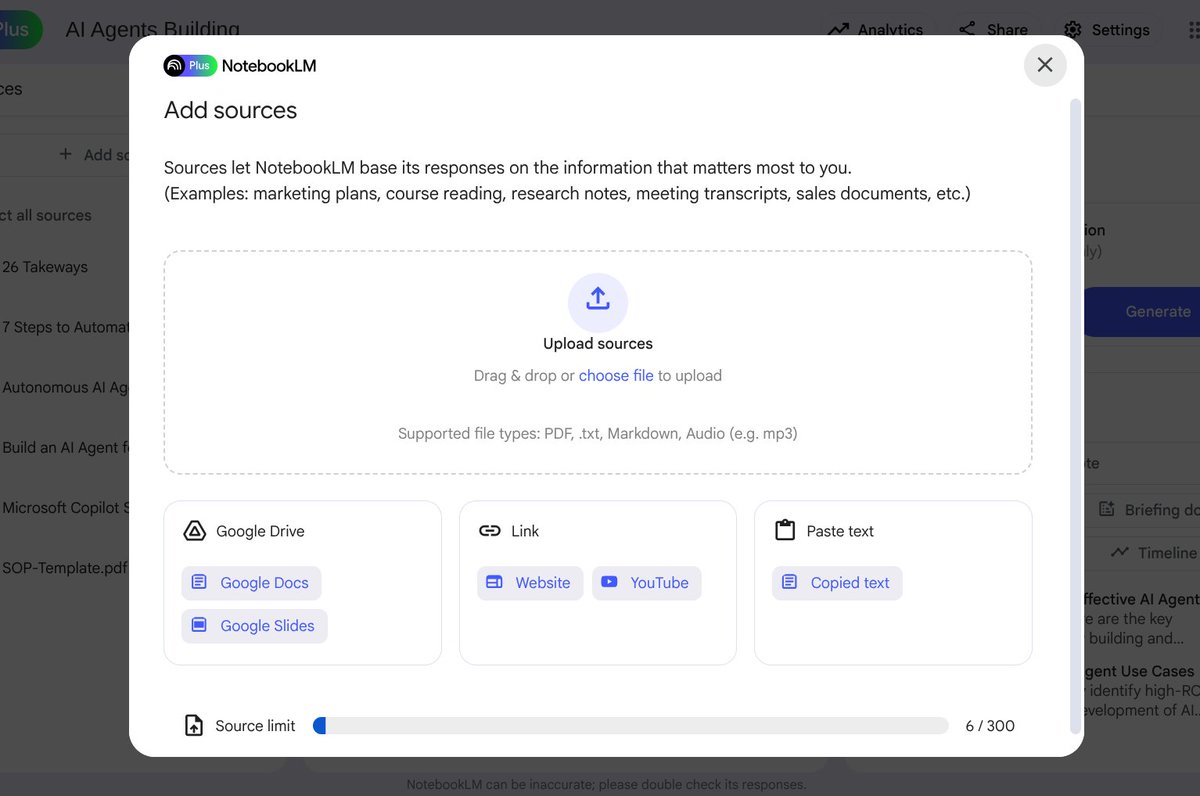Click the Link chain icon
This screenshot has width=1200, height=796.
[x=490, y=531]
